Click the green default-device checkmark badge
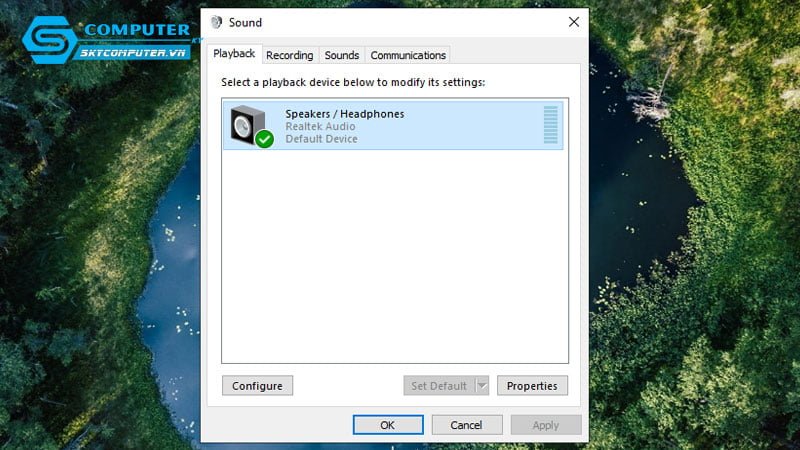The image size is (800, 450). point(264,140)
